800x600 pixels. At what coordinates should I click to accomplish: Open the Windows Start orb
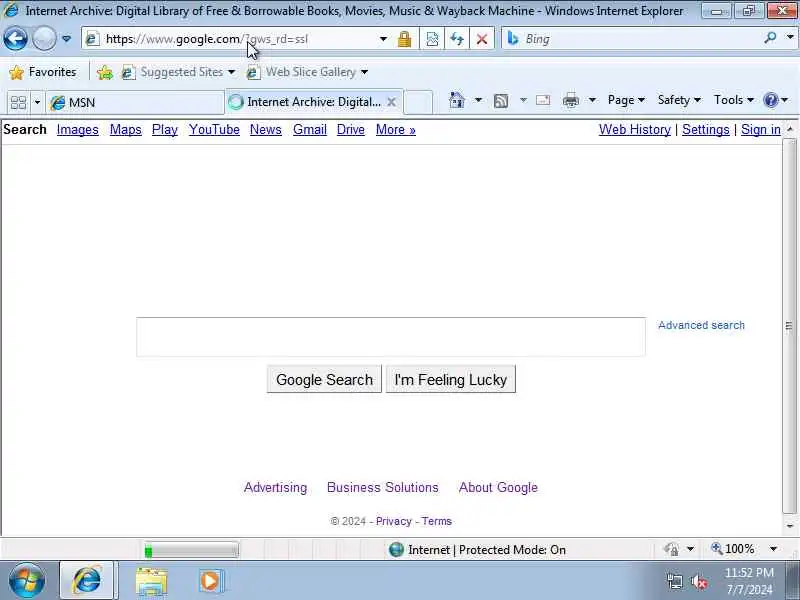[27, 581]
